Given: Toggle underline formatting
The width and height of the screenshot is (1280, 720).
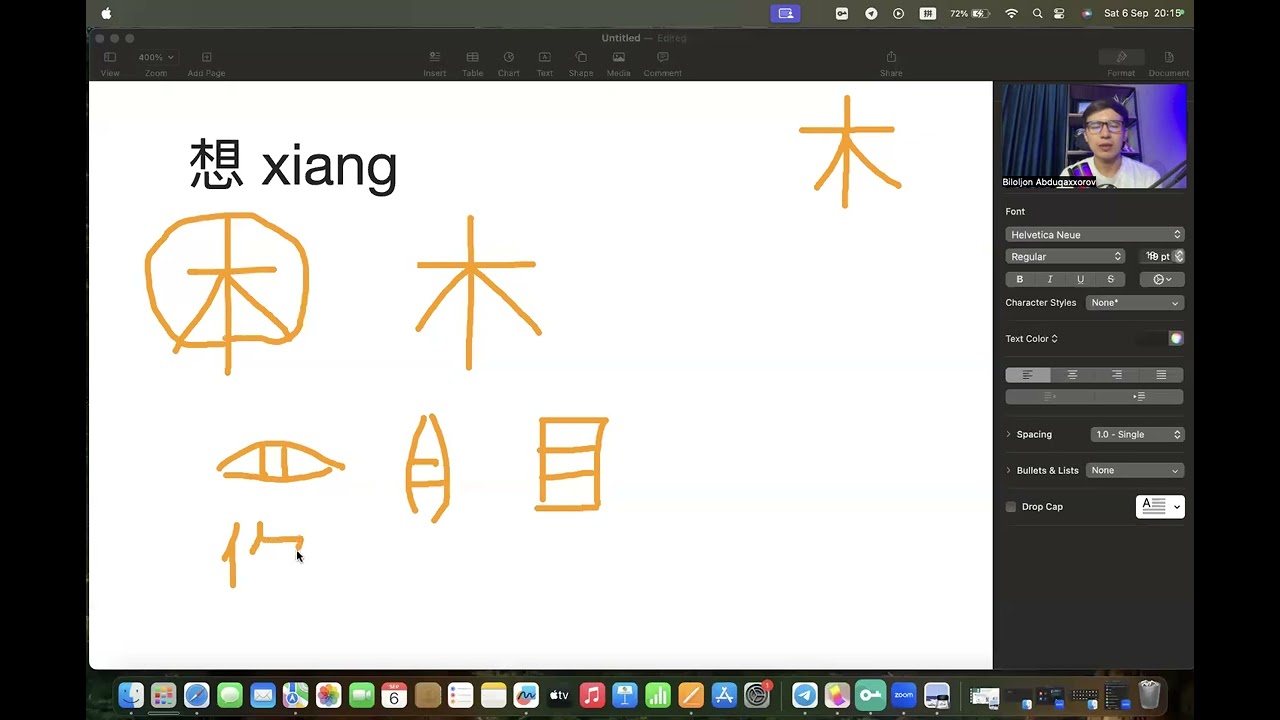Looking at the screenshot, I should pos(1080,279).
